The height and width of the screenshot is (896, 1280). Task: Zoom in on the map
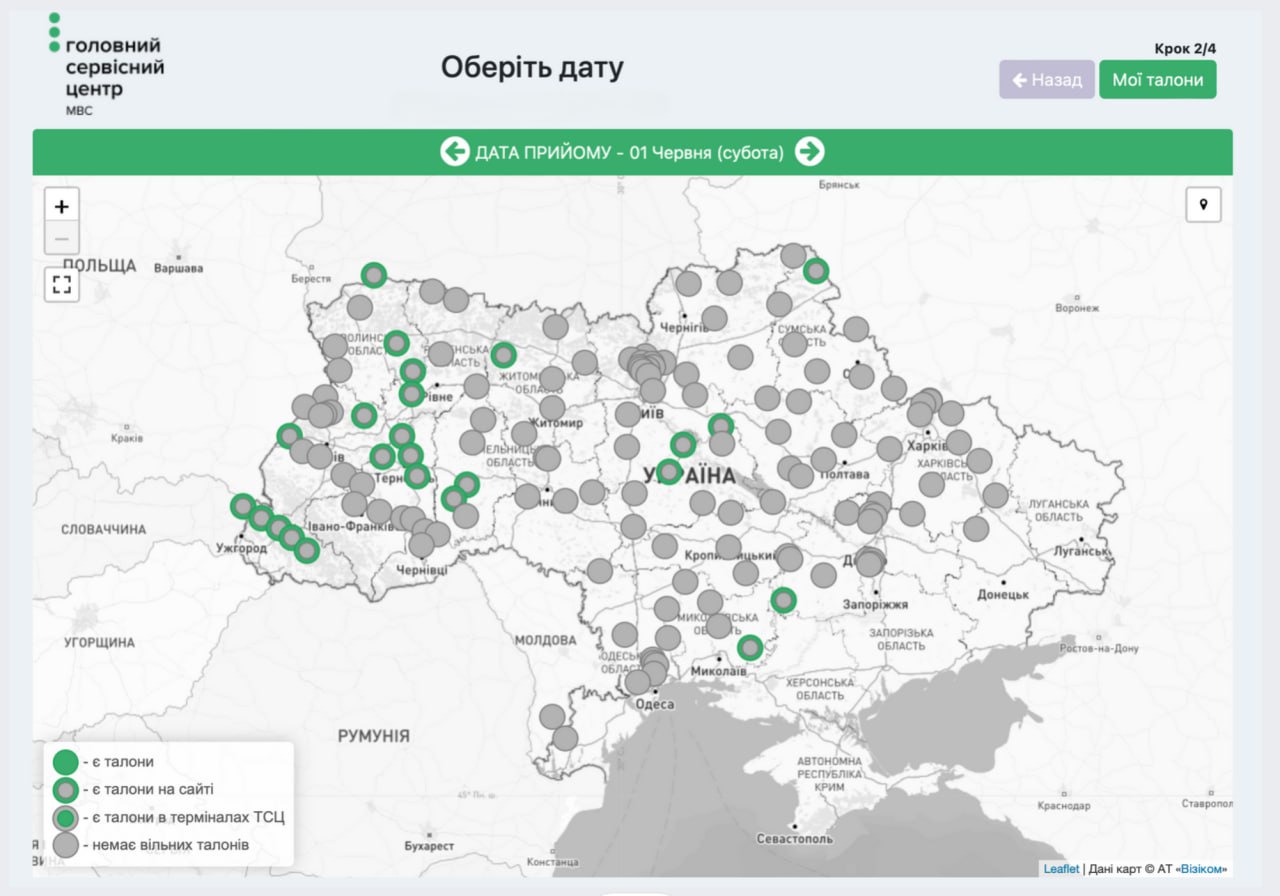click(x=62, y=207)
